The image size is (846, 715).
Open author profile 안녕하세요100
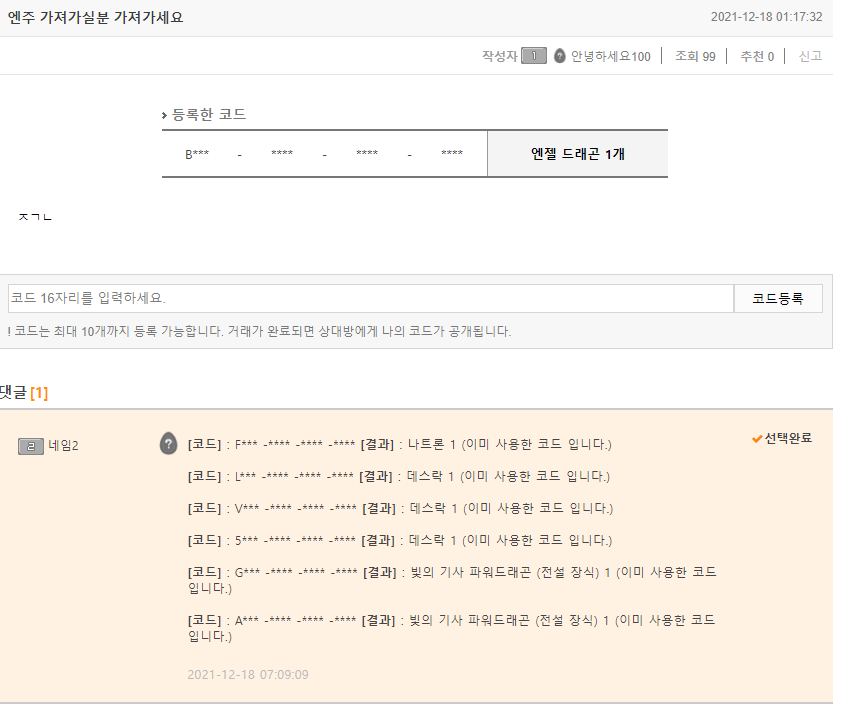pos(610,56)
